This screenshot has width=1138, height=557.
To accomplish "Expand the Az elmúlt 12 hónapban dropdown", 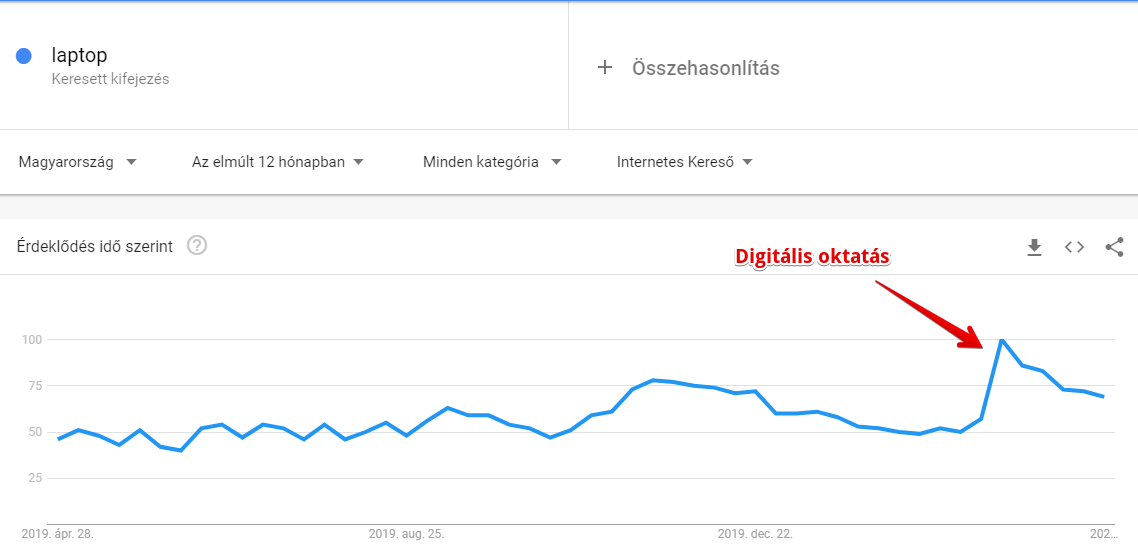I will tap(278, 162).
